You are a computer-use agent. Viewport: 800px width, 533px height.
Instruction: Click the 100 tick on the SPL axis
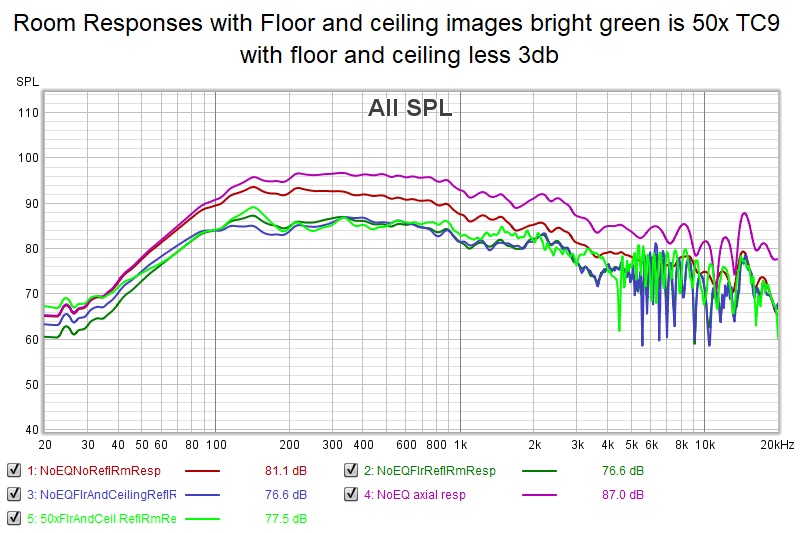28,158
